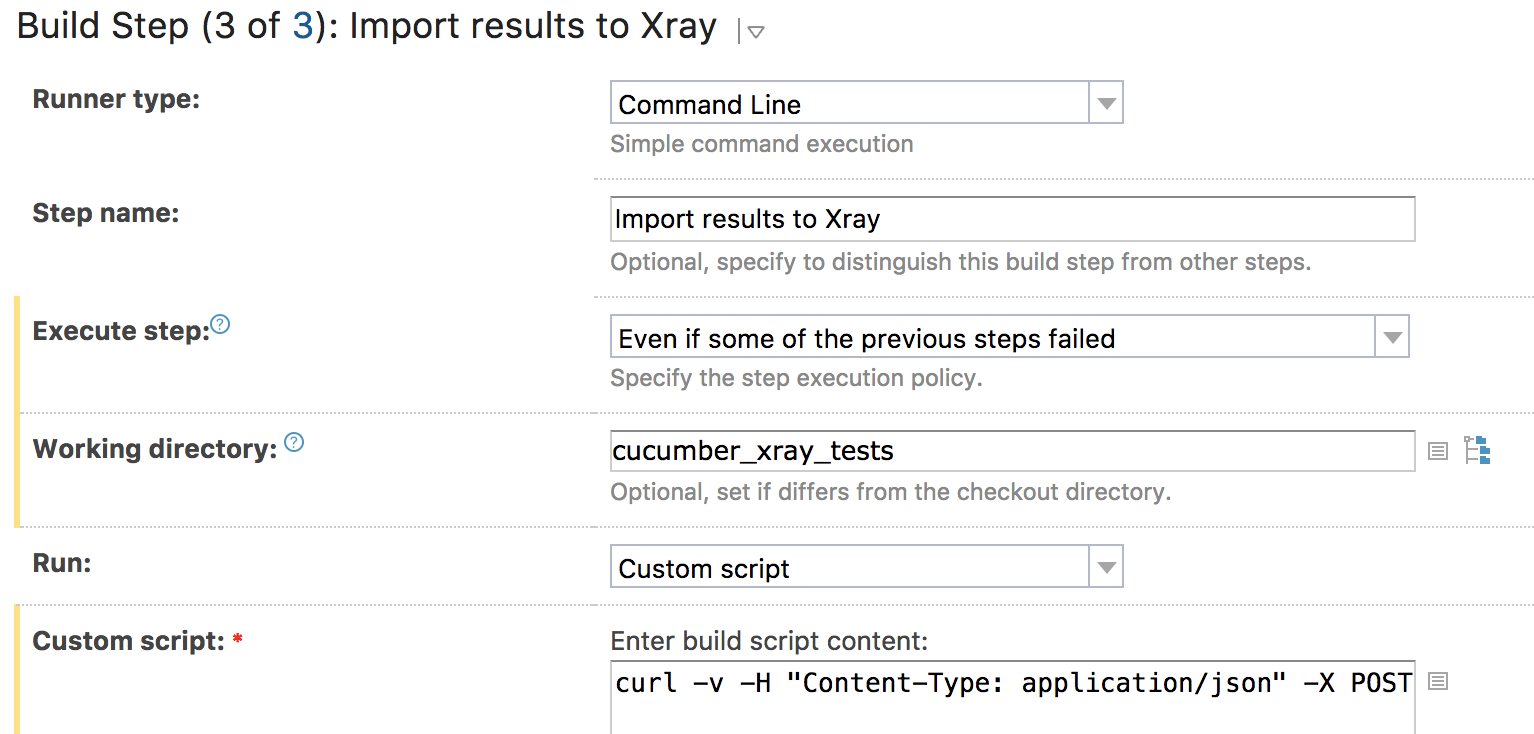Open the Execute step policy dropdown

click(1010, 337)
